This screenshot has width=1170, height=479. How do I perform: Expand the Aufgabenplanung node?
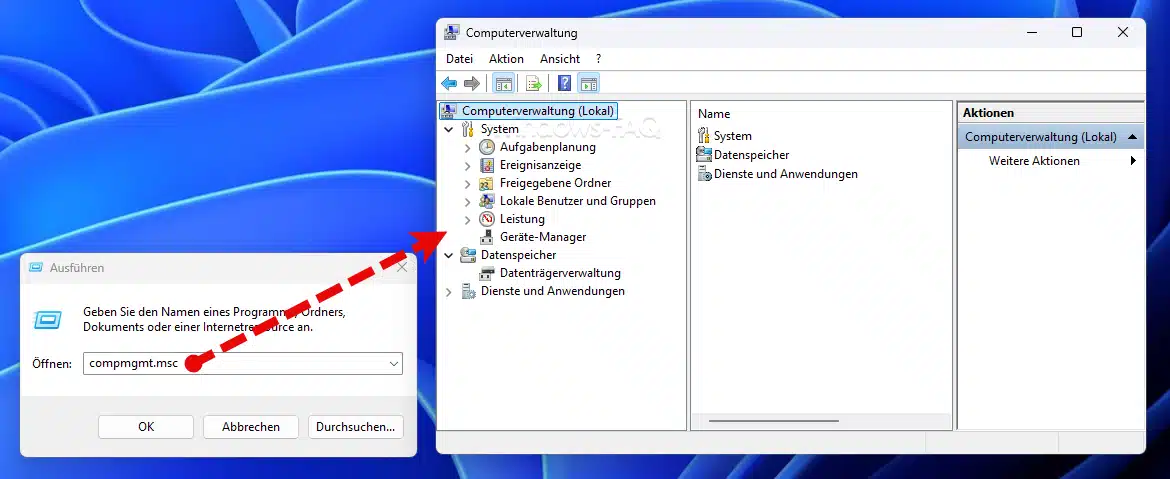tap(468, 148)
